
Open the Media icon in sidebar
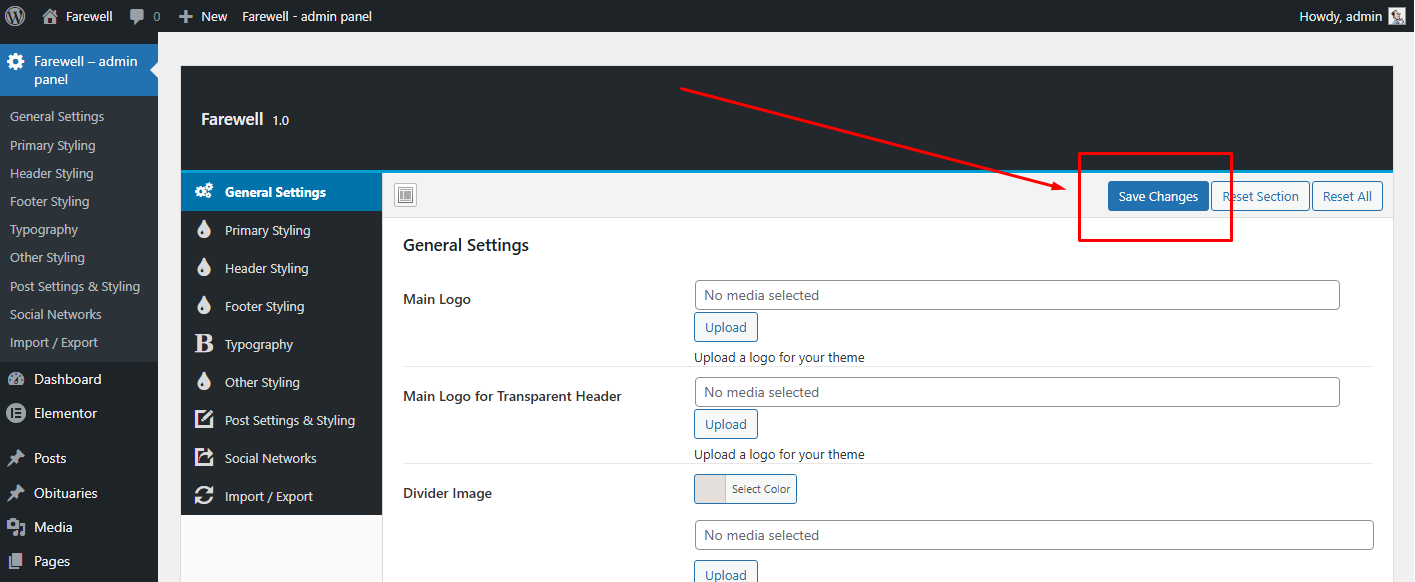(x=16, y=527)
